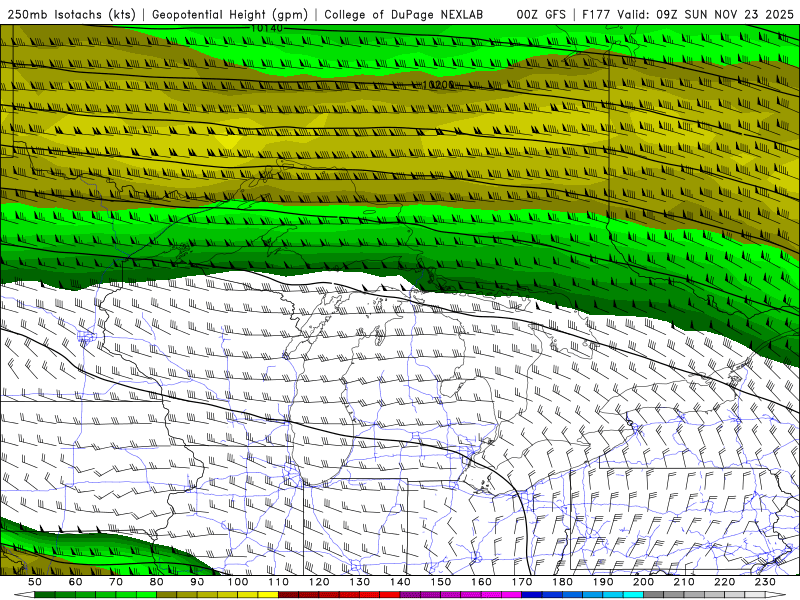Click the 100 value on the color scale
800x600 pixels.
pos(238,582)
